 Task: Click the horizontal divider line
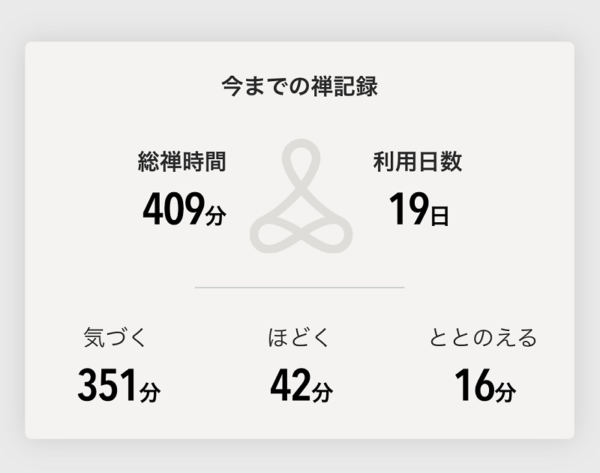(x=300, y=287)
